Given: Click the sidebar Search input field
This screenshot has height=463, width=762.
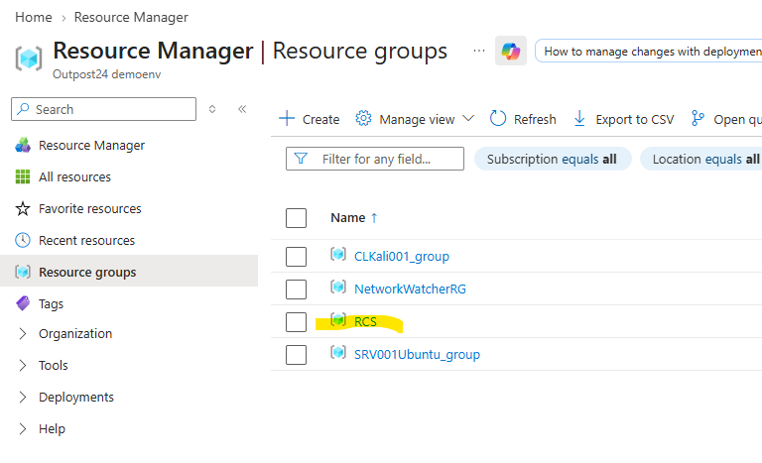Looking at the screenshot, I should coord(104,109).
